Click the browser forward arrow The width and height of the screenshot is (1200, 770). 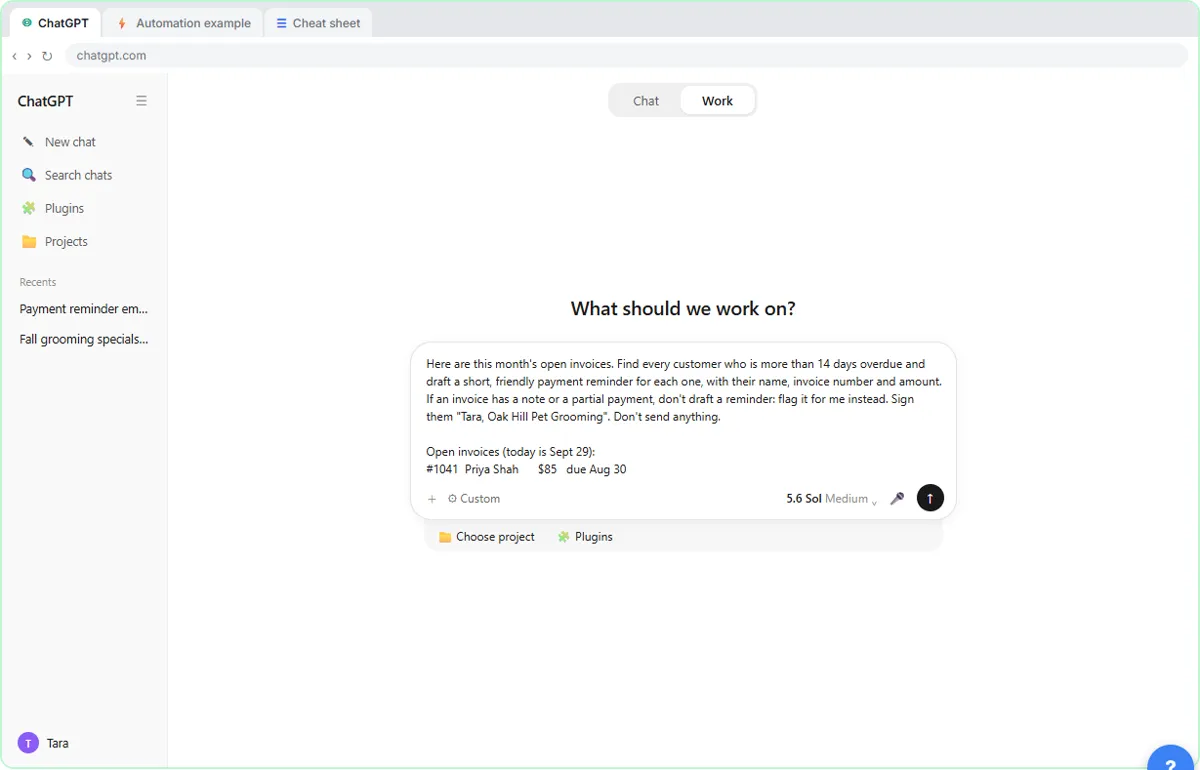[x=29, y=56]
